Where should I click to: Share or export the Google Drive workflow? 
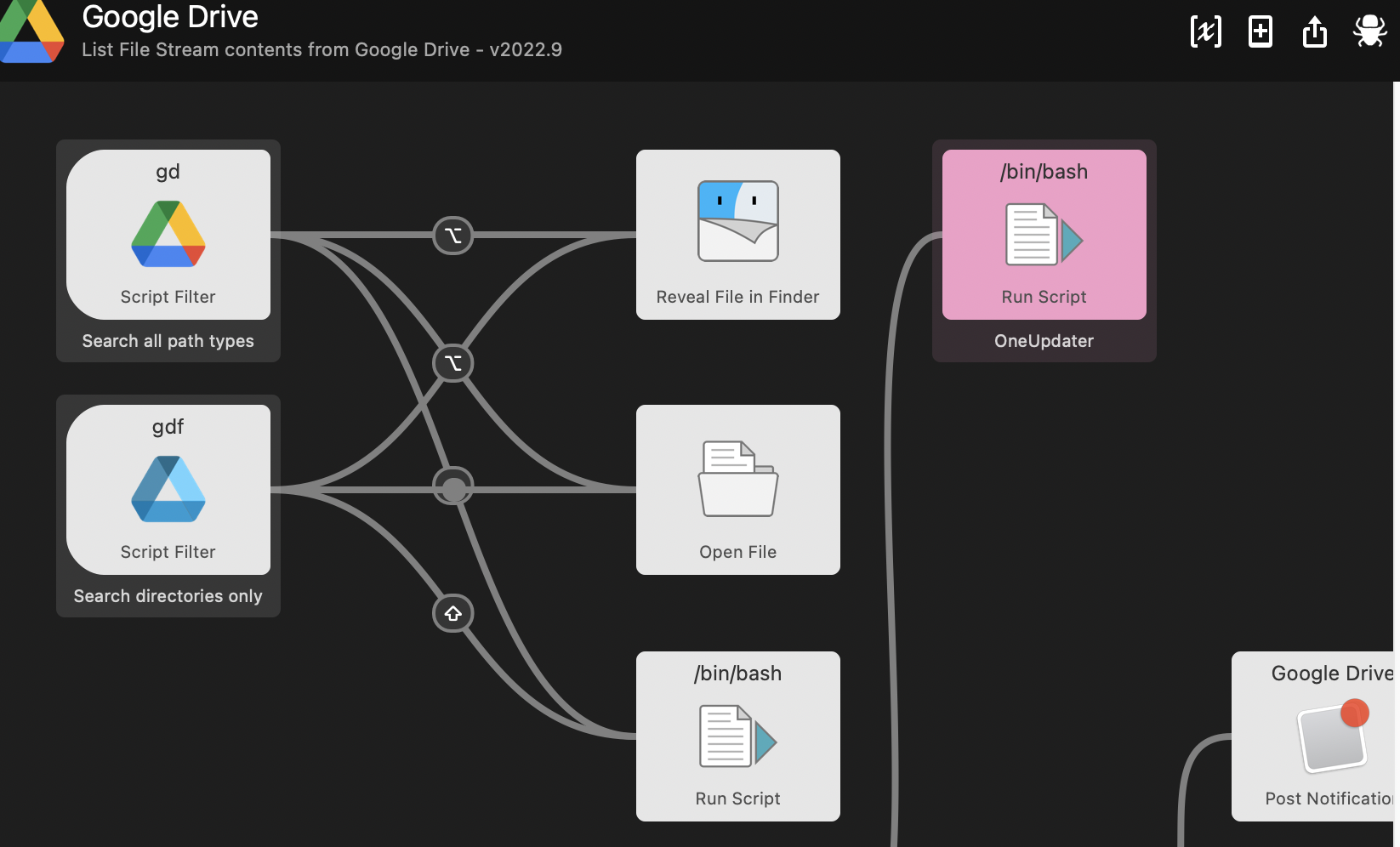pyautogui.click(x=1314, y=31)
